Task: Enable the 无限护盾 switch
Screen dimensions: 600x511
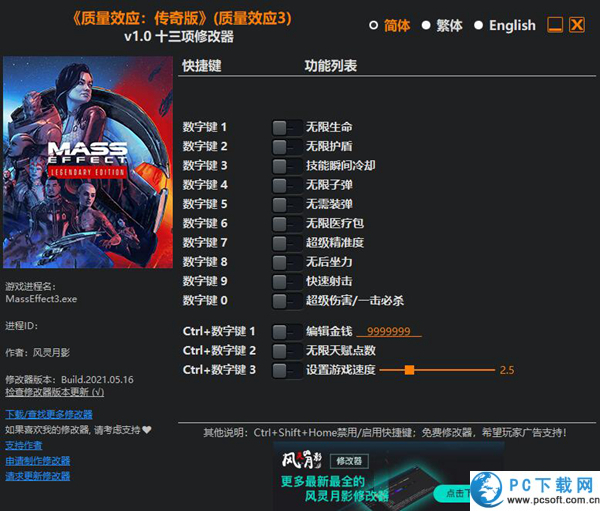Action: 287,147
